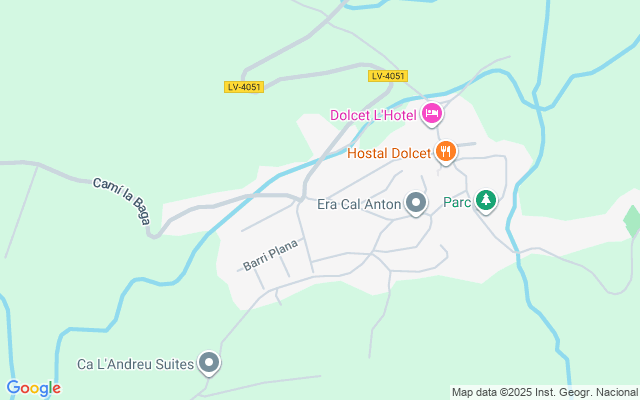
Task: Click the Era Cal Anton place name
Action: point(359,204)
